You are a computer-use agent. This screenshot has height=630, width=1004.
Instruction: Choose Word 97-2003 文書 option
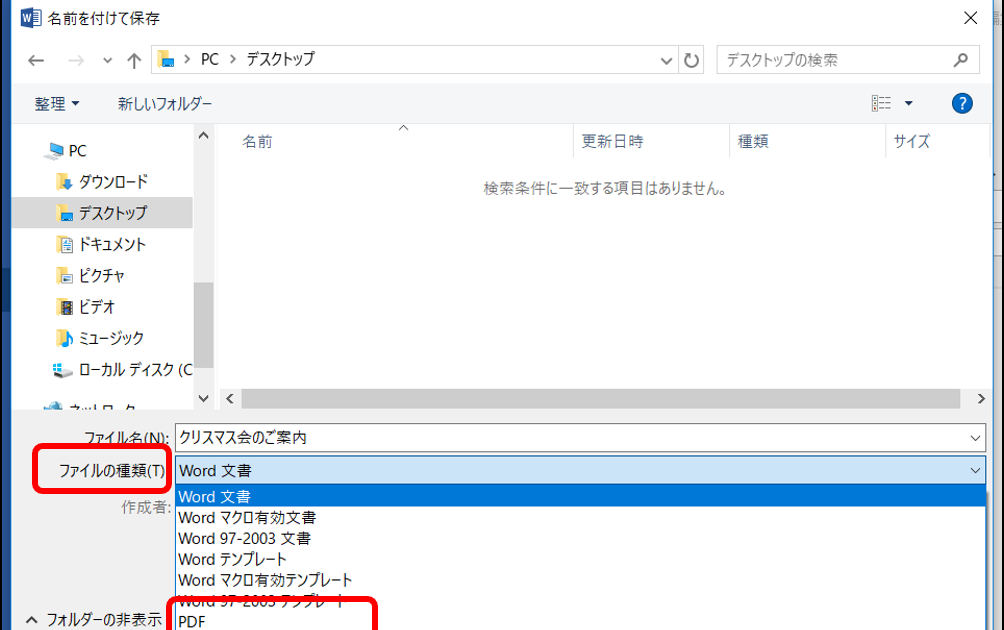click(x=580, y=538)
